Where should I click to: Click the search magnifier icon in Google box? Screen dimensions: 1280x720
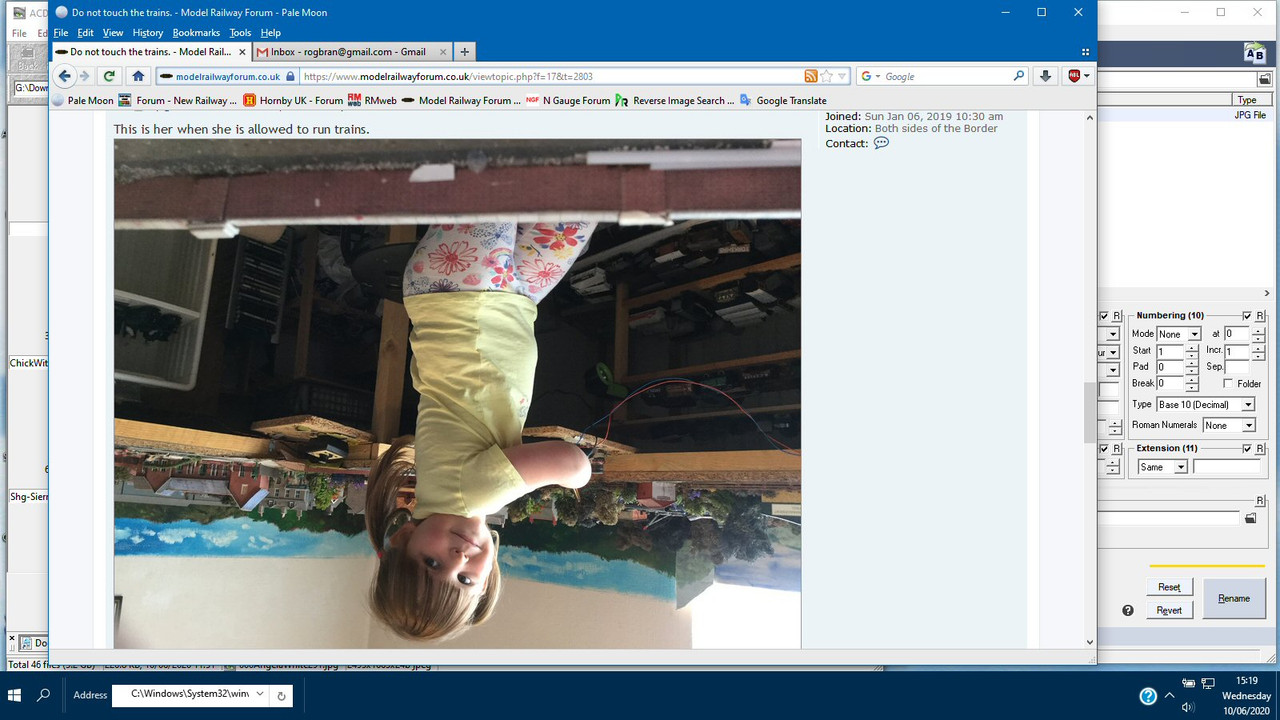pyautogui.click(x=1019, y=76)
